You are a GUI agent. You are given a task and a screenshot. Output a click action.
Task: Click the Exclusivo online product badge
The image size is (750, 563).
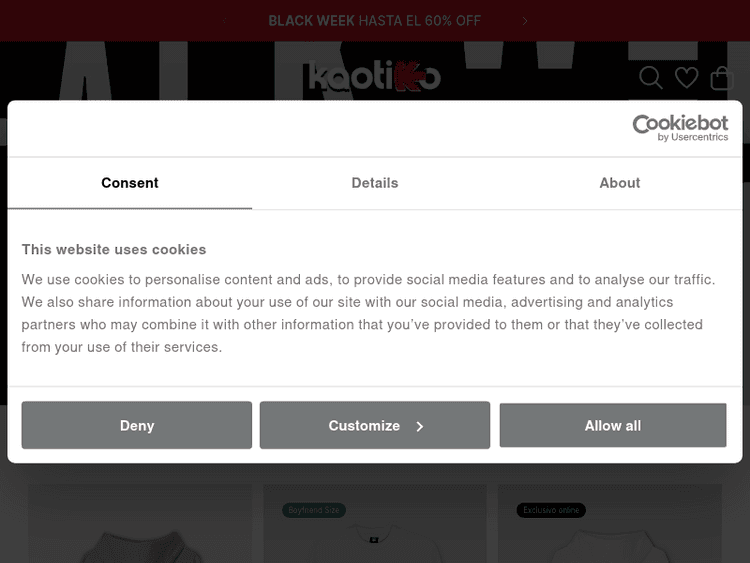[x=551, y=510]
